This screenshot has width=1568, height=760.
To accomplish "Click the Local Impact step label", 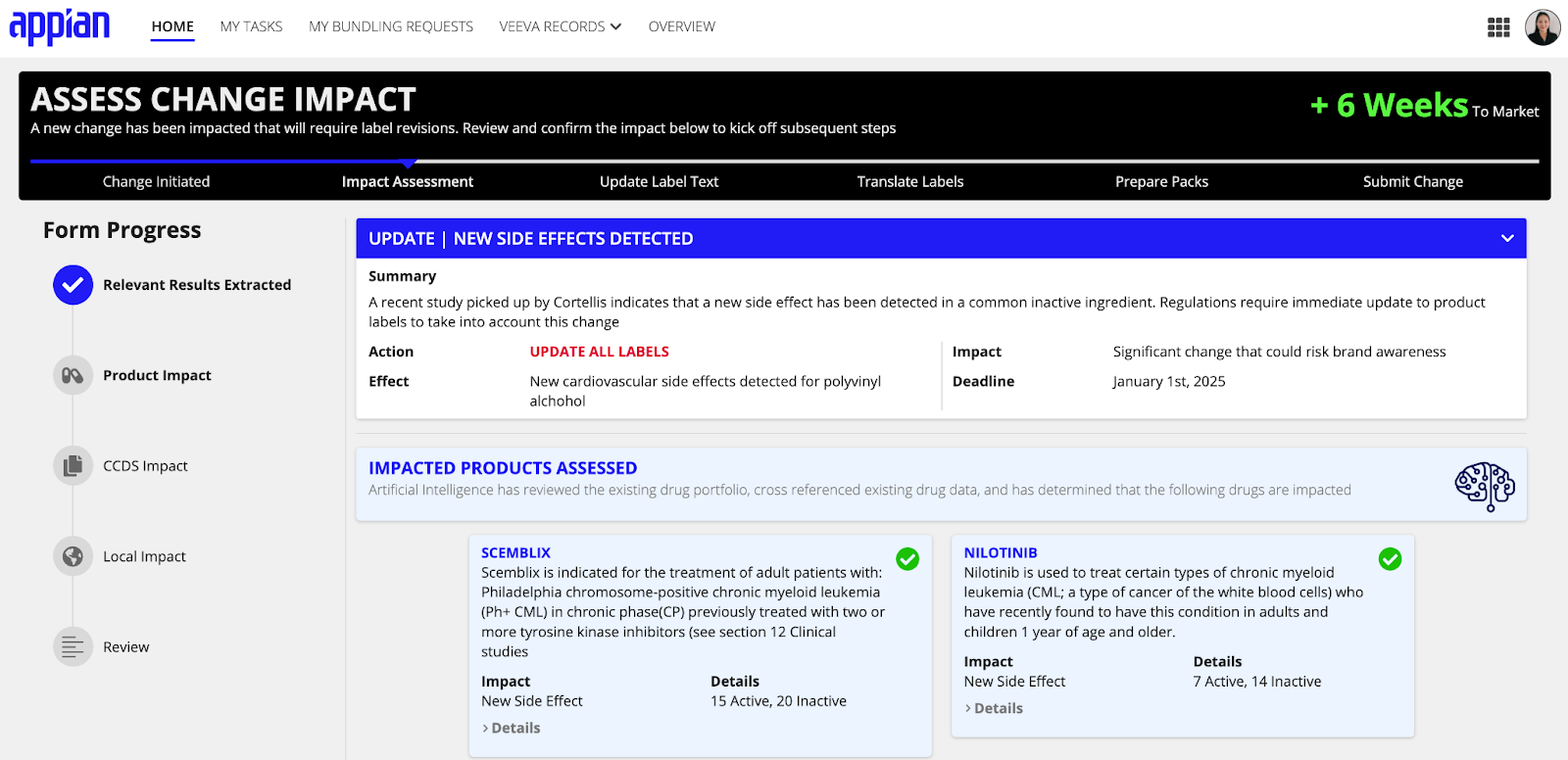I will (x=144, y=556).
